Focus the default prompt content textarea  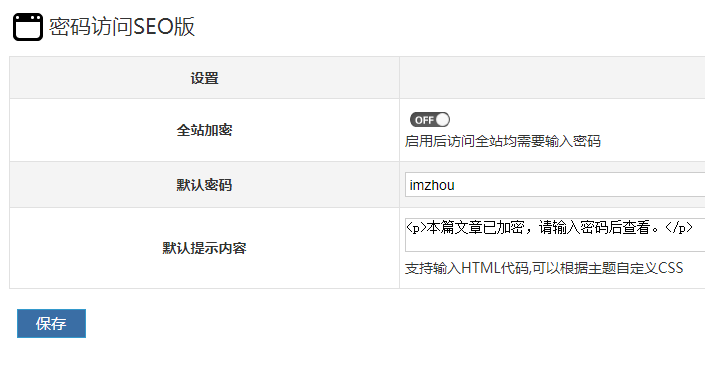pos(555,235)
